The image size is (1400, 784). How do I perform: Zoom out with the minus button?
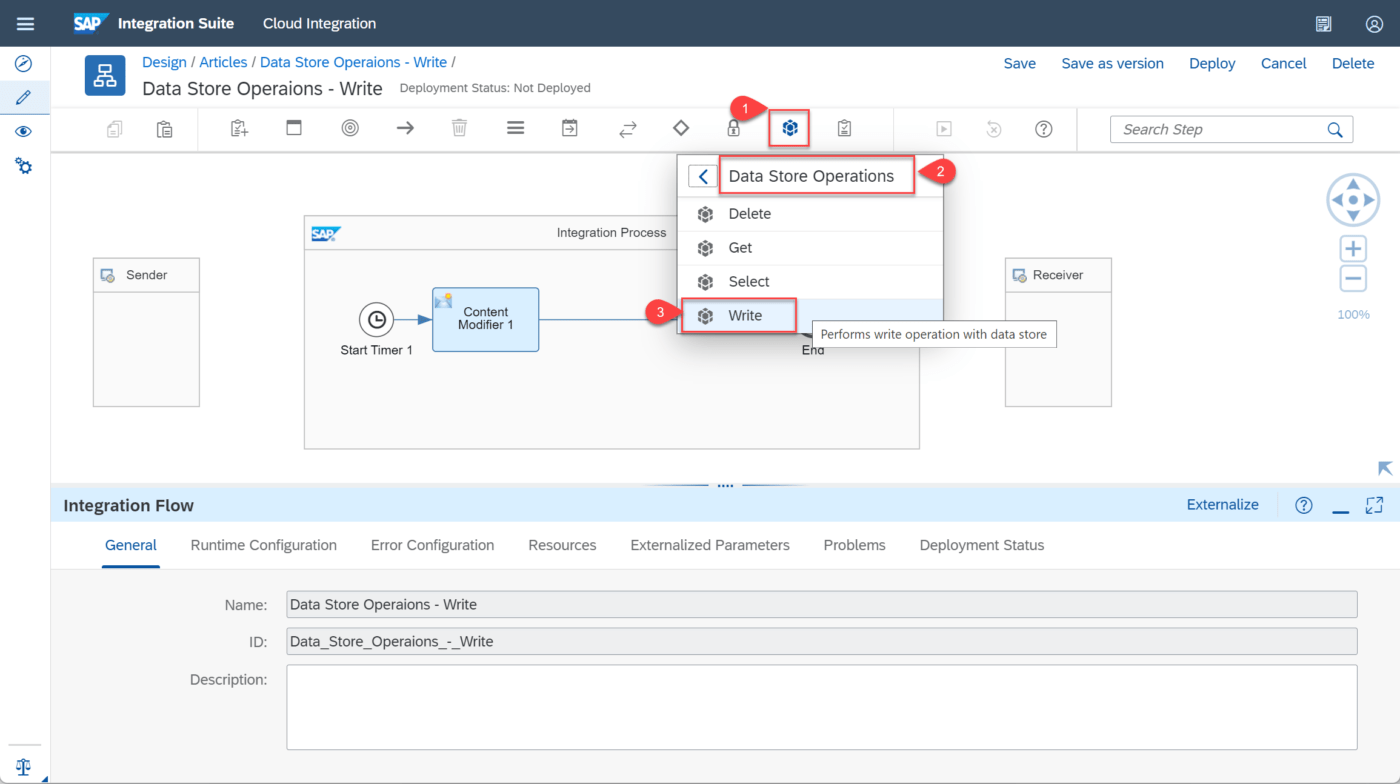coord(1353,279)
